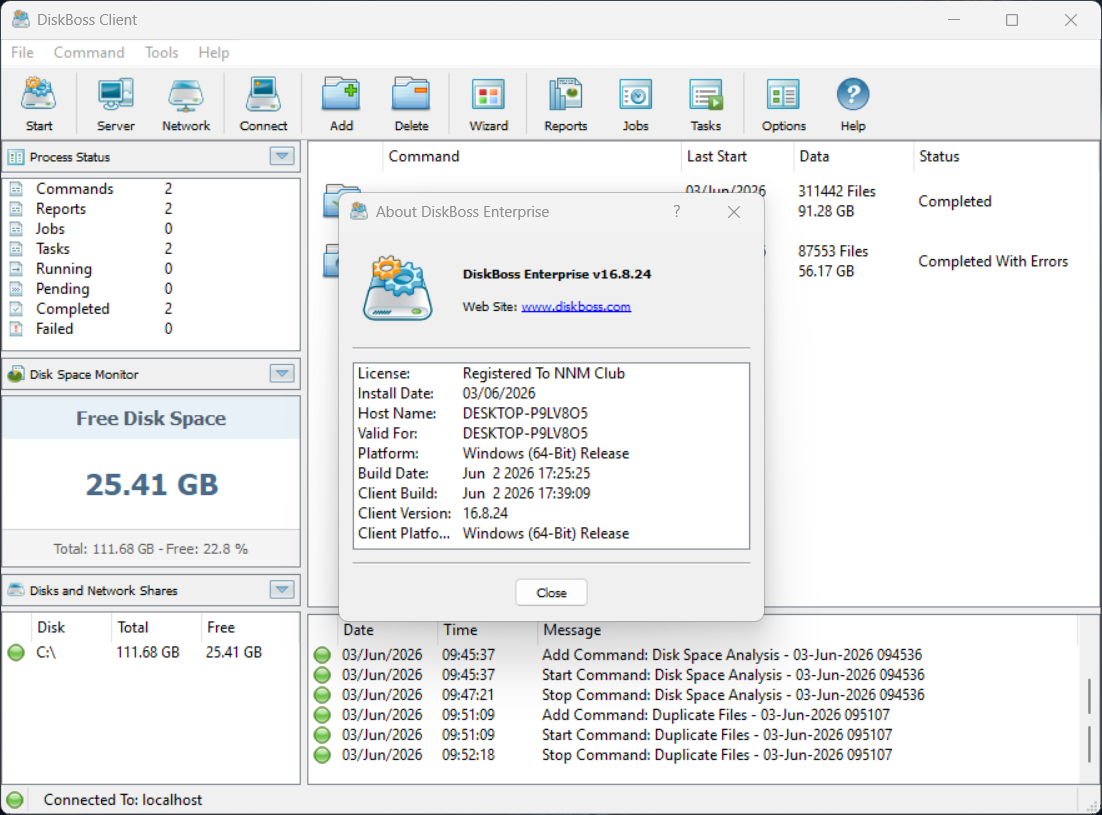
Task: Expand the Disk Space Monitor panel dropdown
Action: (283, 374)
